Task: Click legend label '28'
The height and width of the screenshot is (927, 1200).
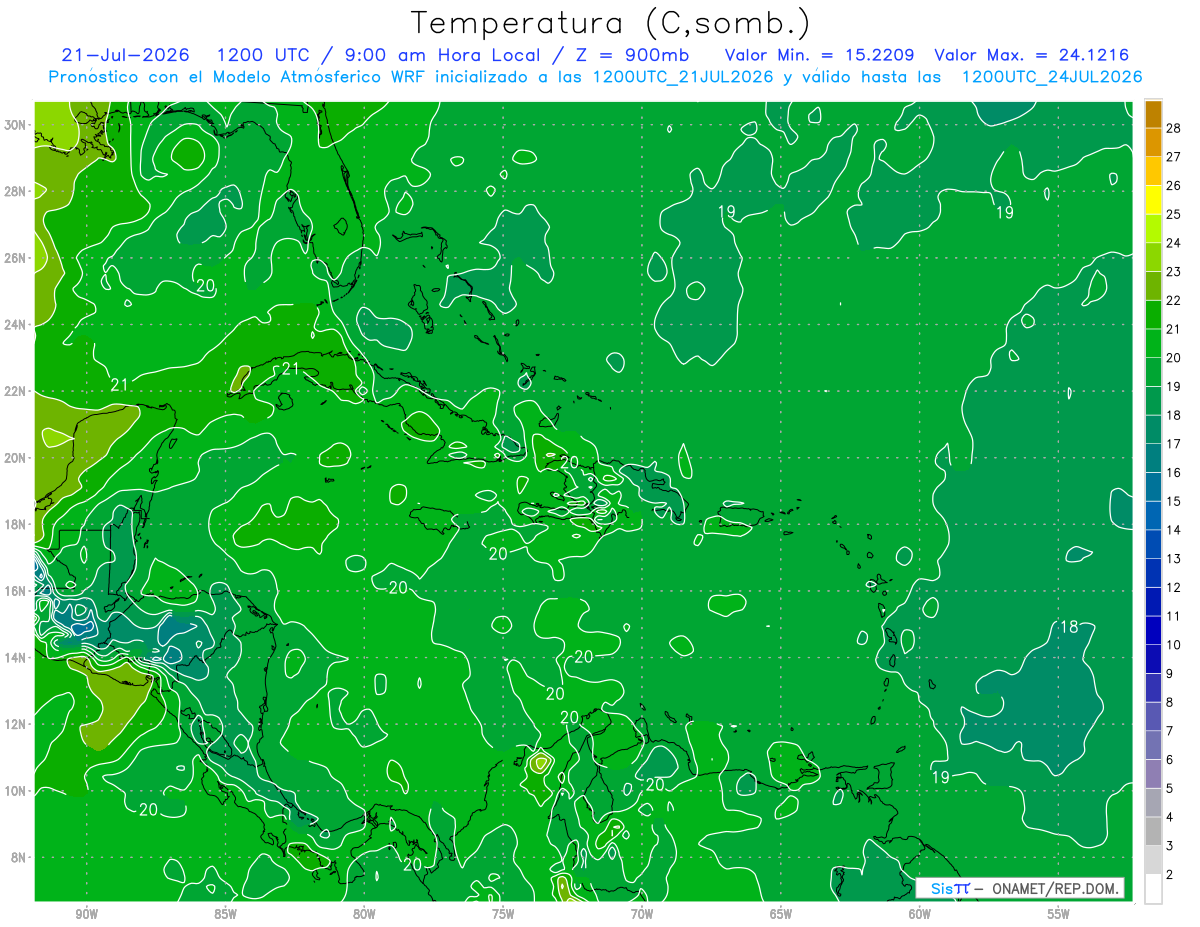Action: tap(1174, 127)
